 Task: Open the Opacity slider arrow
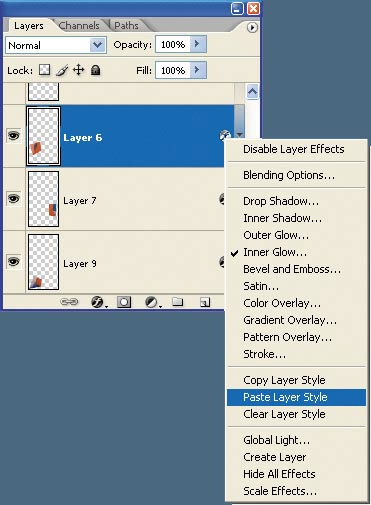tap(198, 44)
